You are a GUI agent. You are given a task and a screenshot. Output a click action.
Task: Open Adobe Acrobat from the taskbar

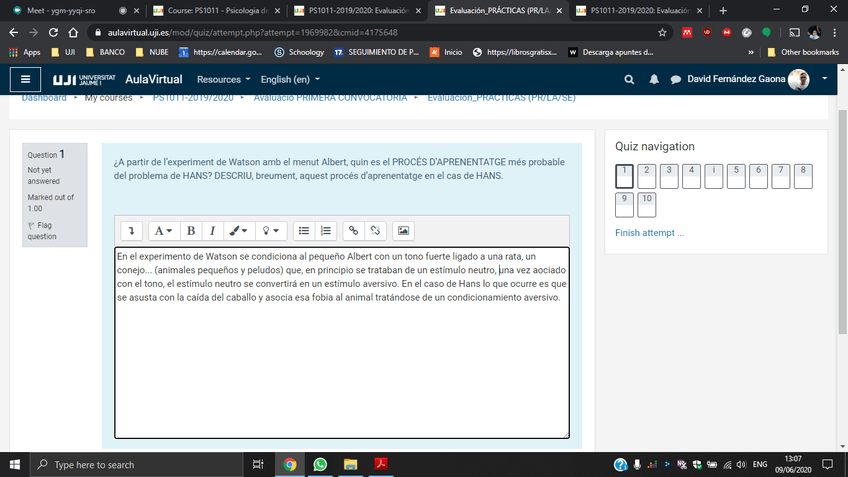tap(381, 465)
